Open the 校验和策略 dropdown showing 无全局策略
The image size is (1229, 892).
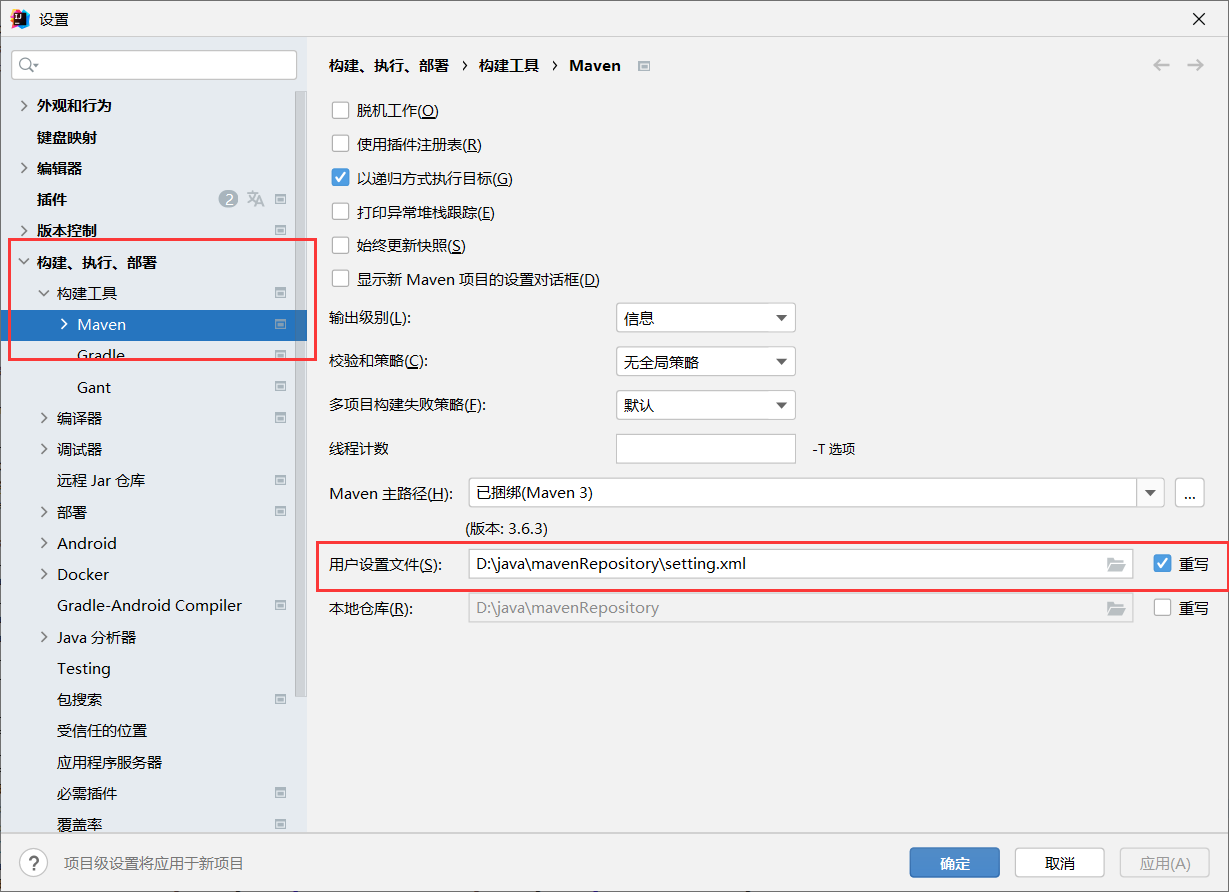(x=706, y=361)
